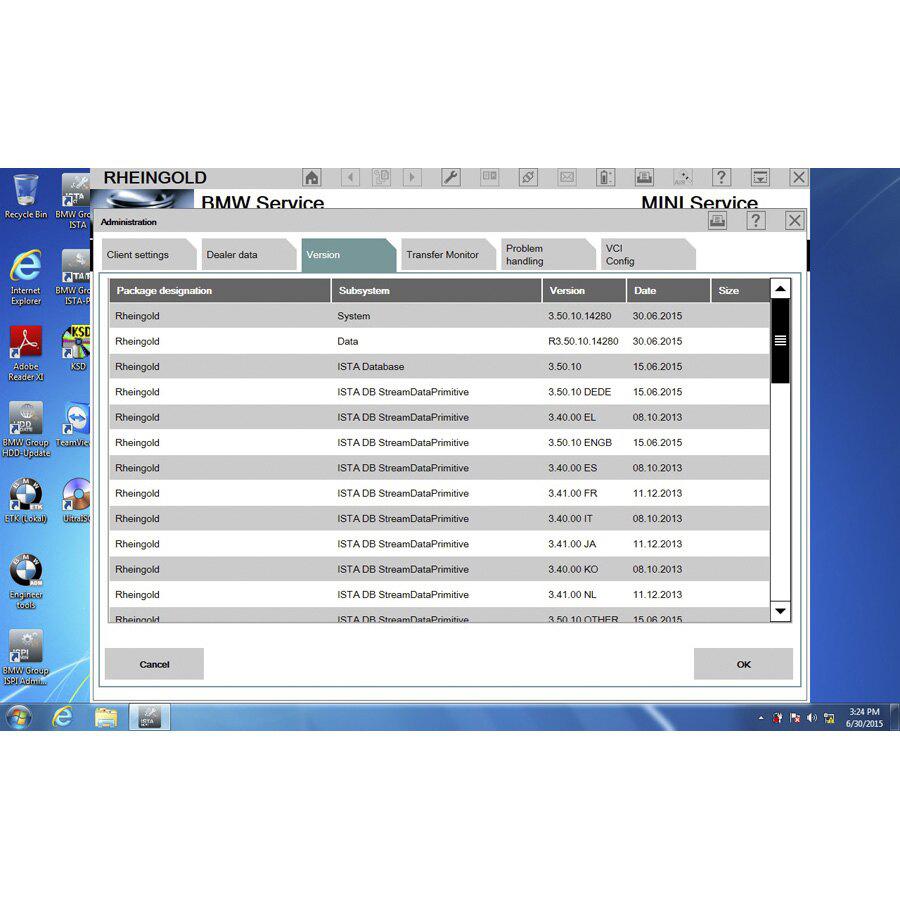Screen dimensions: 900x900
Task: Click the volume speaker tray icon
Action: pos(812,717)
